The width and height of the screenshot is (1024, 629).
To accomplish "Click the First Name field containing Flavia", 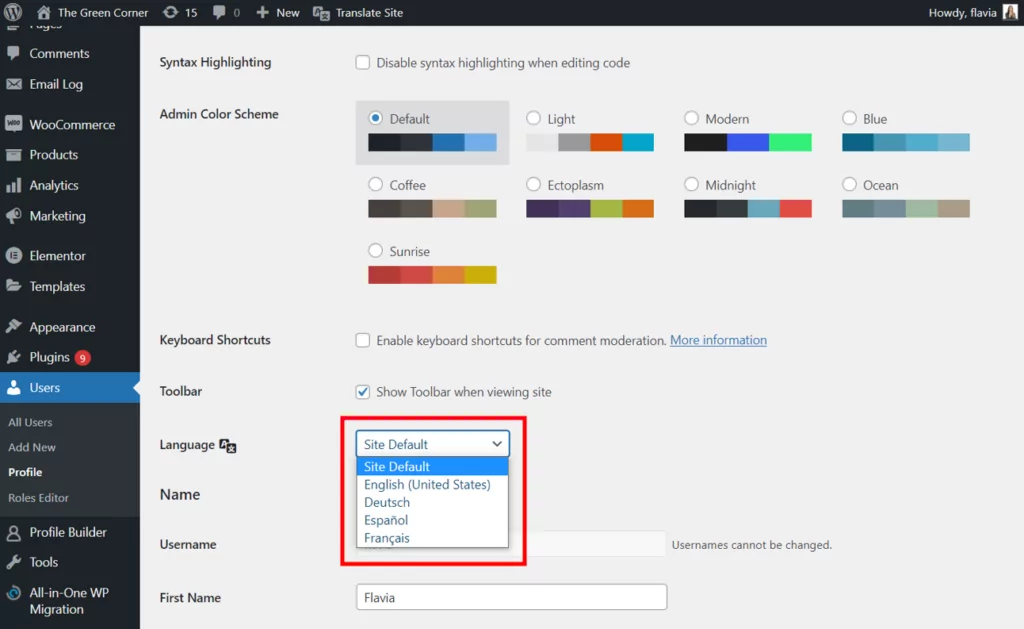I will [x=511, y=597].
